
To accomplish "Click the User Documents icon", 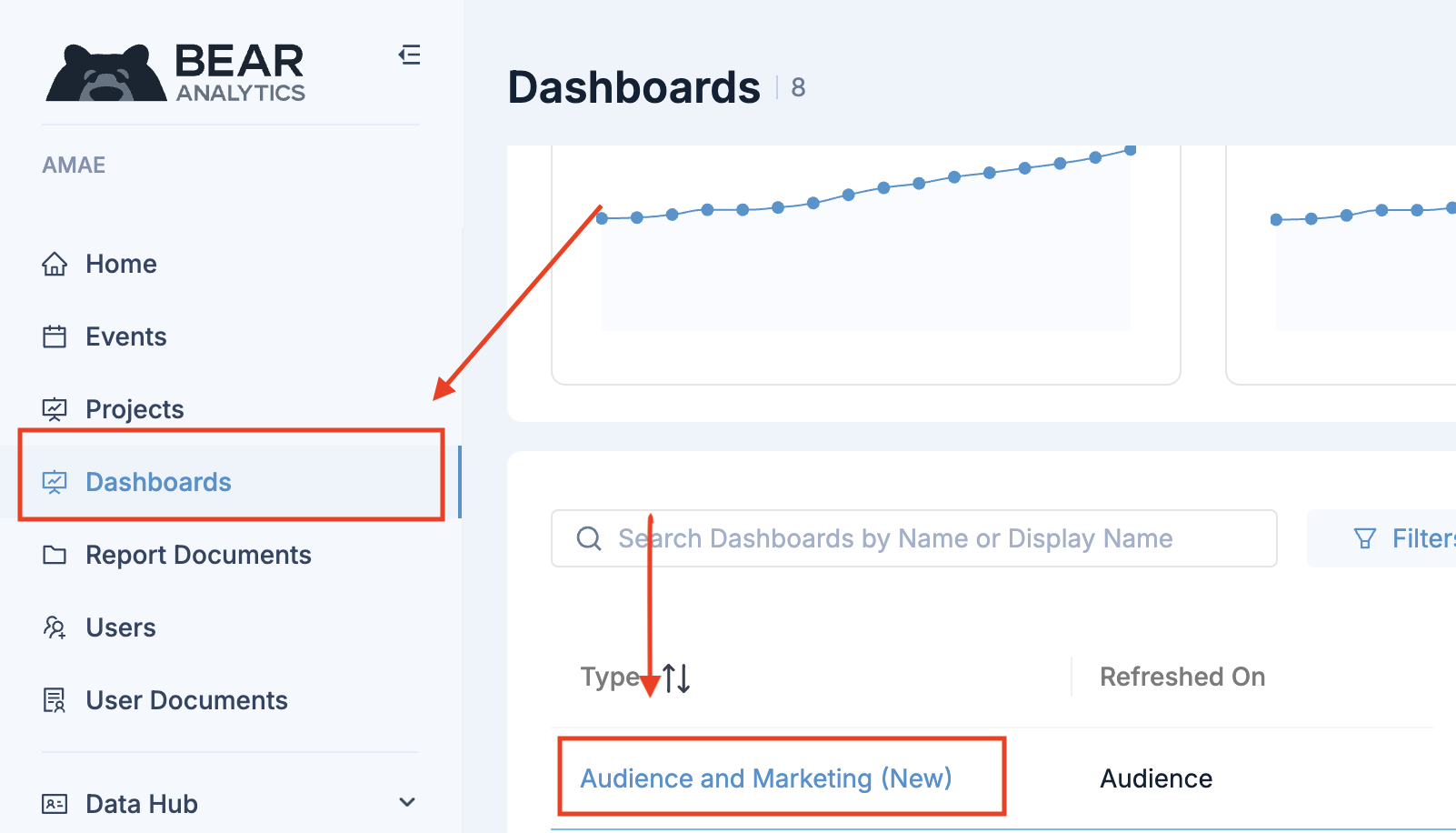I will pyautogui.click(x=55, y=700).
